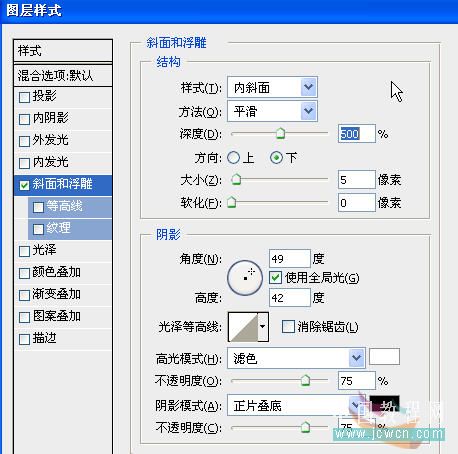Click the shadow 不透明度(C) slider handle
458x454 pixels.
click(x=305, y=427)
